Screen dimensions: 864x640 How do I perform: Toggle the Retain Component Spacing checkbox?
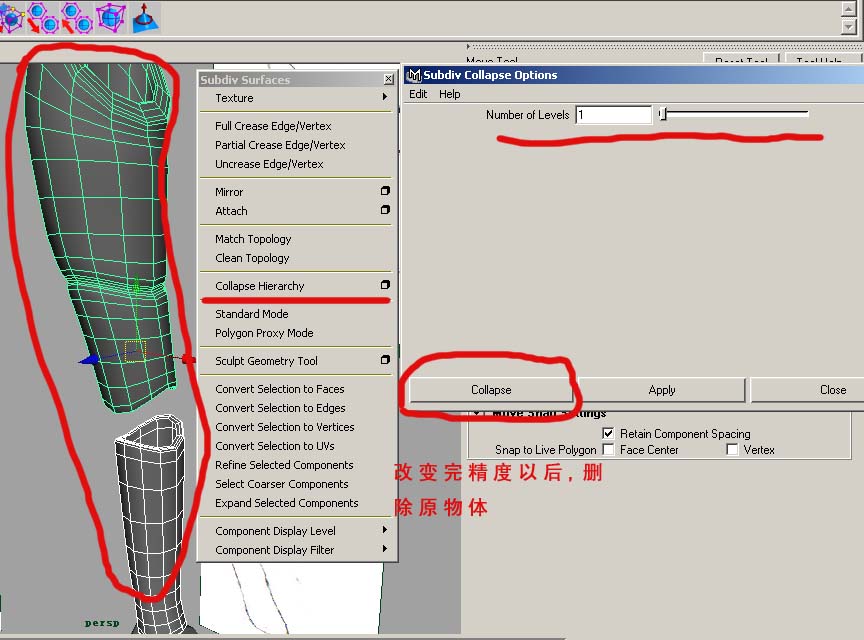coord(608,434)
